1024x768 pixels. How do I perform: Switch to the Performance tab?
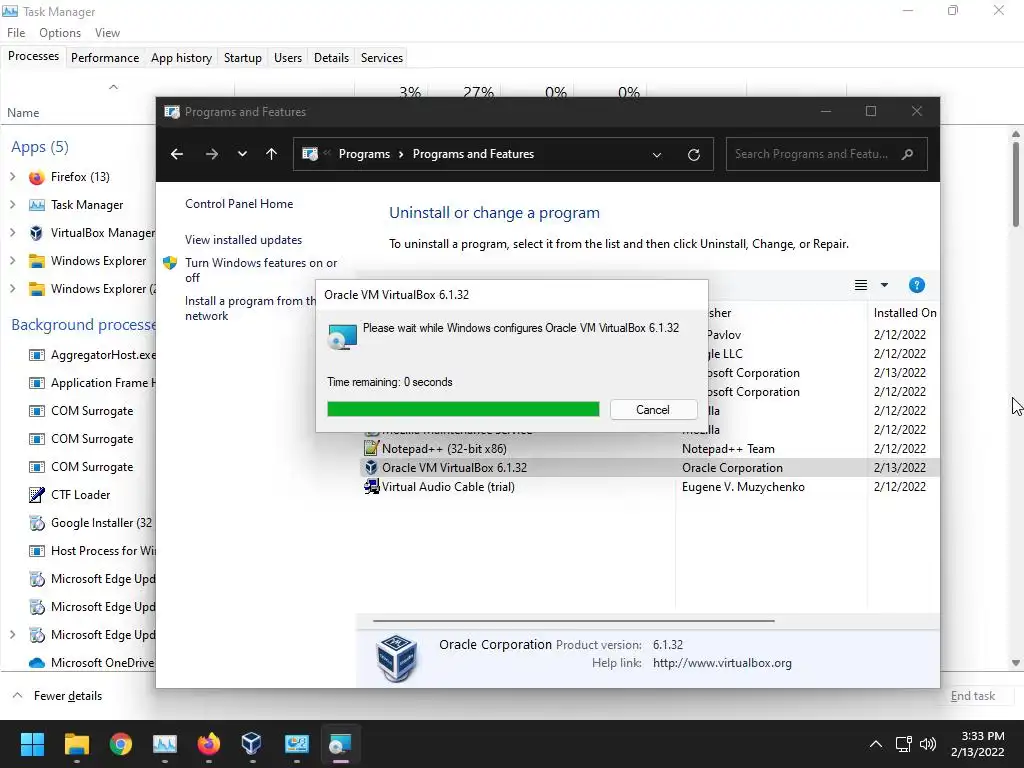click(x=104, y=57)
